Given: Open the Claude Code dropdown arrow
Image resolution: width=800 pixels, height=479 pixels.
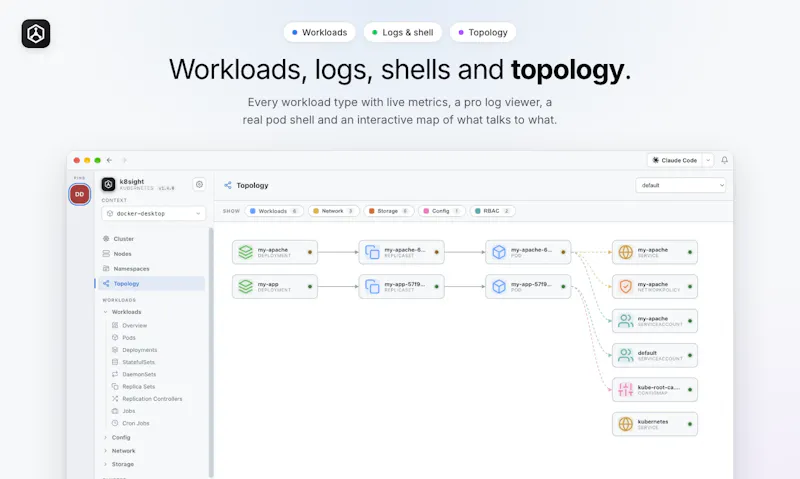Looking at the screenshot, I should pos(708,160).
